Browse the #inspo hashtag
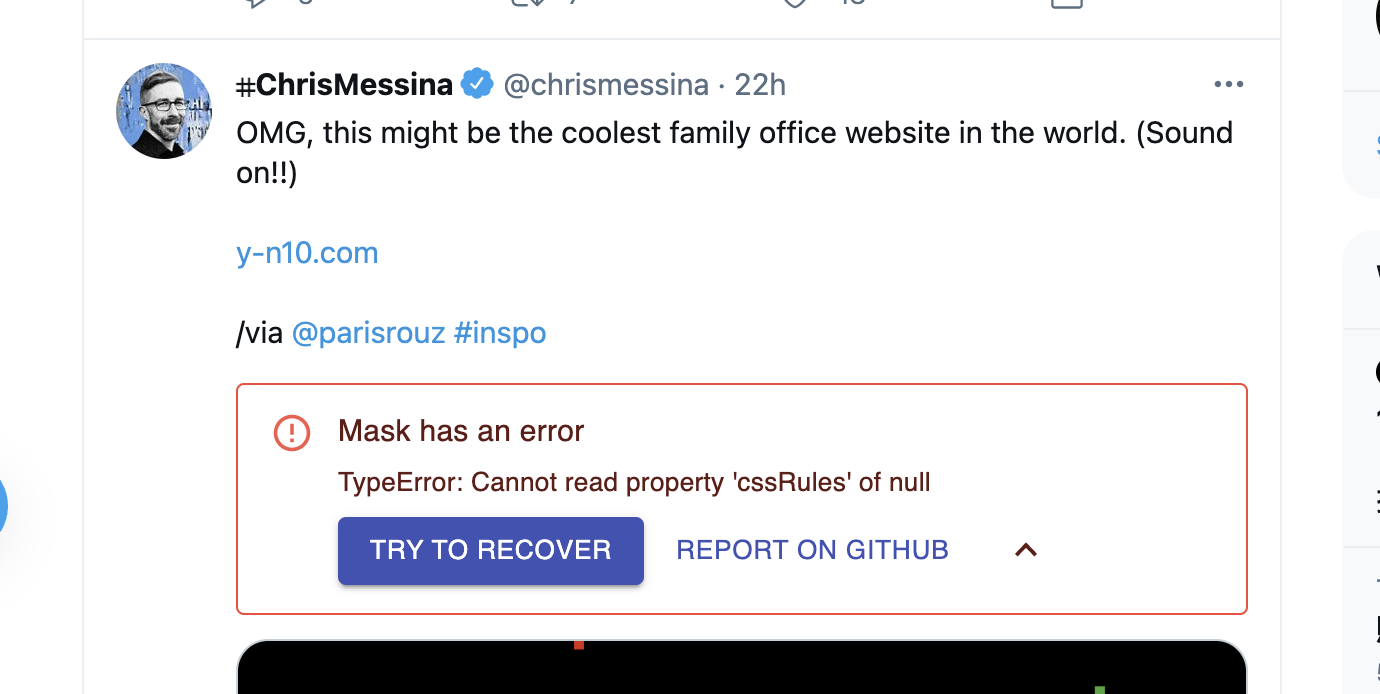1380x694 pixels. [499, 332]
